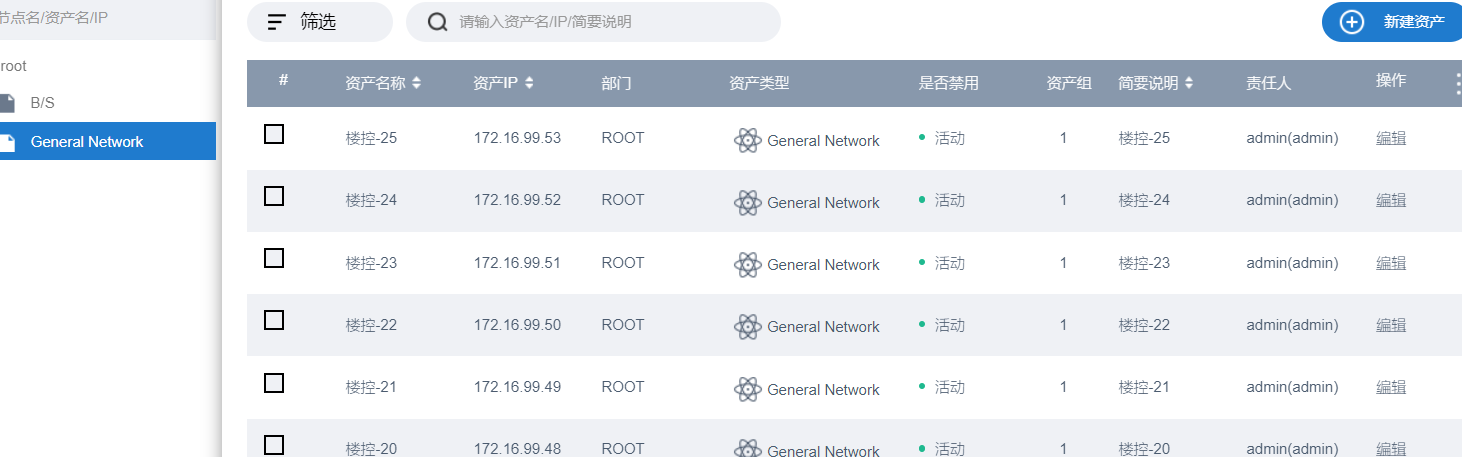Click the filter icon beside 筛选
The height and width of the screenshot is (457, 1462).
pyautogui.click(x=277, y=22)
